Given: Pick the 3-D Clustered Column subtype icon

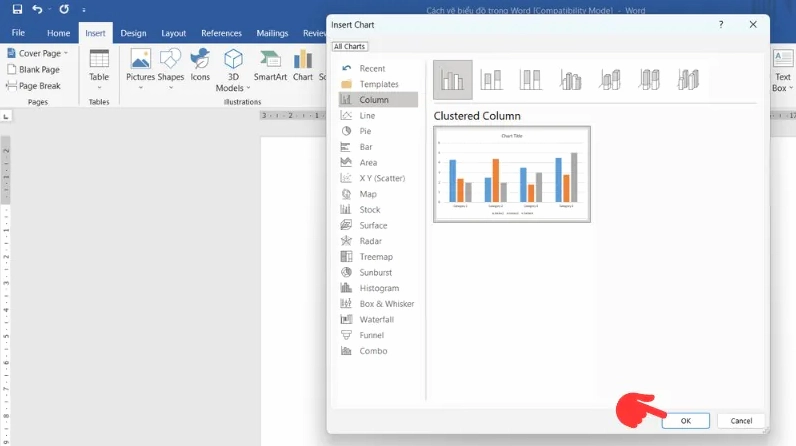Looking at the screenshot, I should [x=570, y=80].
